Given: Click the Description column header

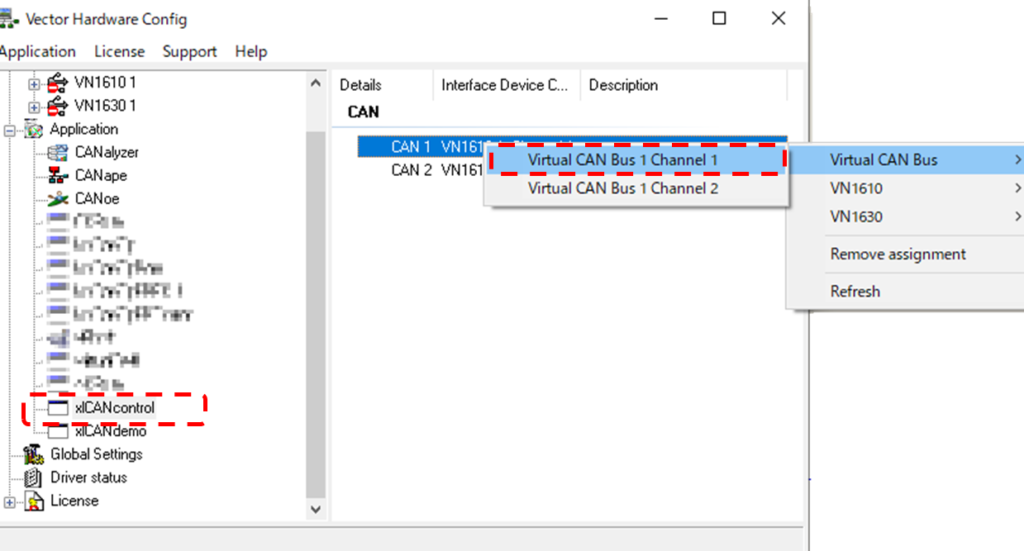Looking at the screenshot, I should point(623,85).
